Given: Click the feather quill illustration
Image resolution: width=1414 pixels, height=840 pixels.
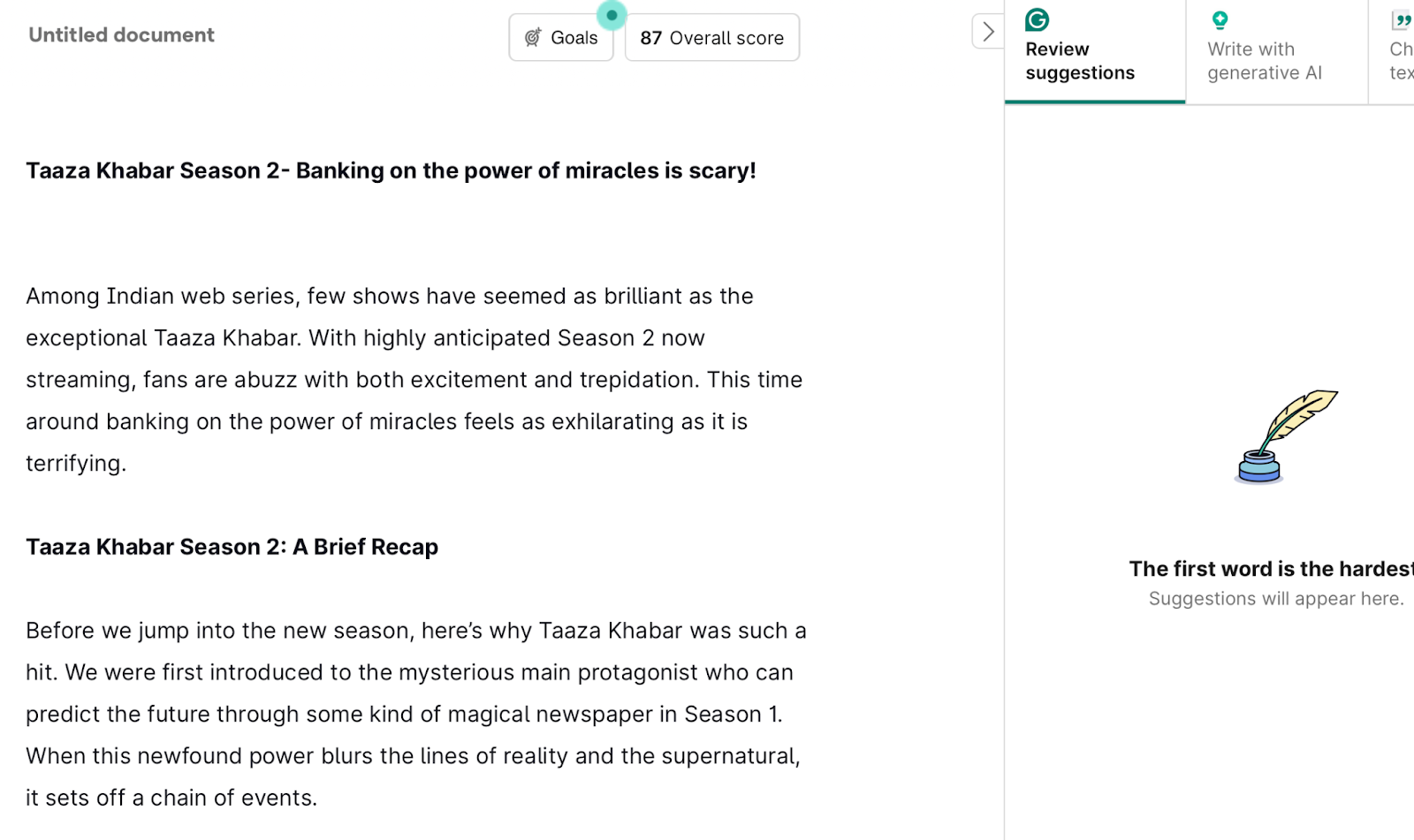Looking at the screenshot, I should tap(1286, 437).
